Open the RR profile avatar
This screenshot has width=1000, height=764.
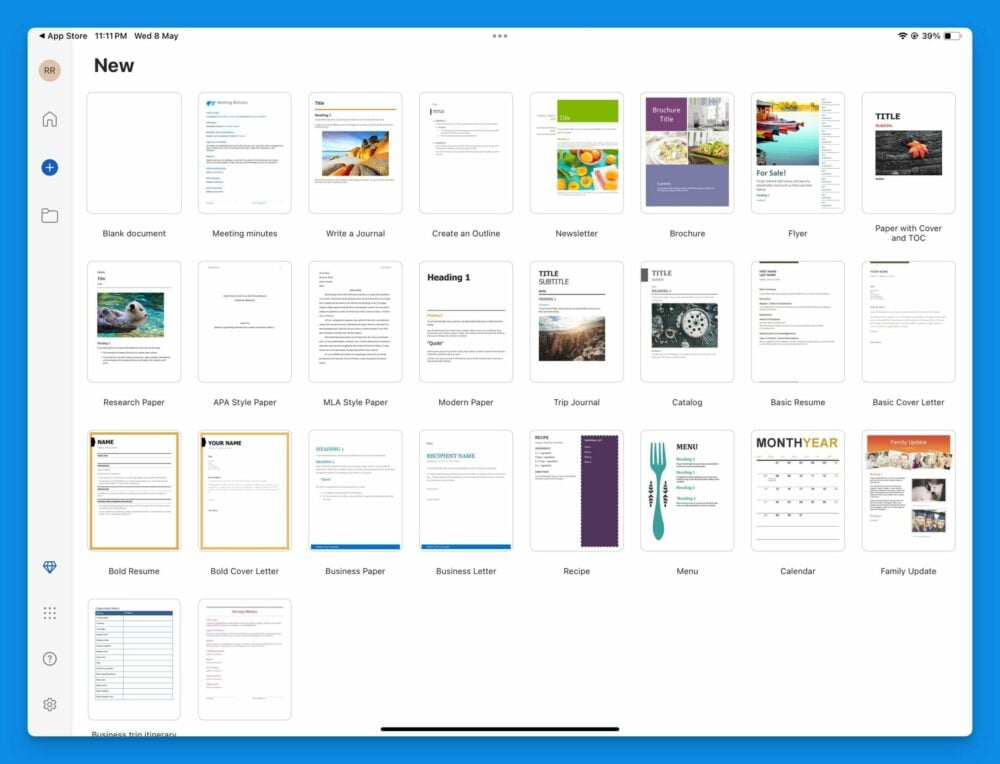tap(50, 70)
